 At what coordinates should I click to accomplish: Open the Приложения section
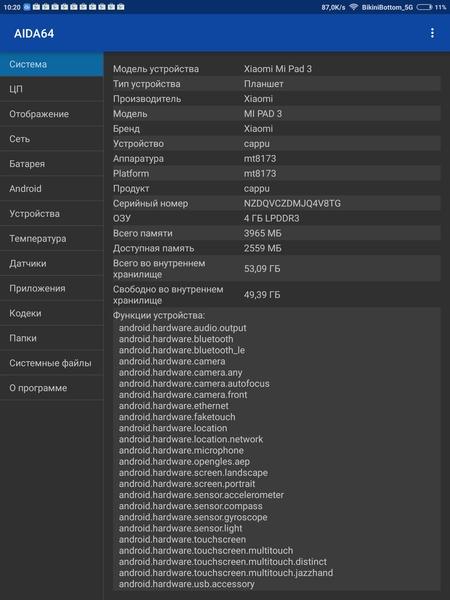point(52,288)
